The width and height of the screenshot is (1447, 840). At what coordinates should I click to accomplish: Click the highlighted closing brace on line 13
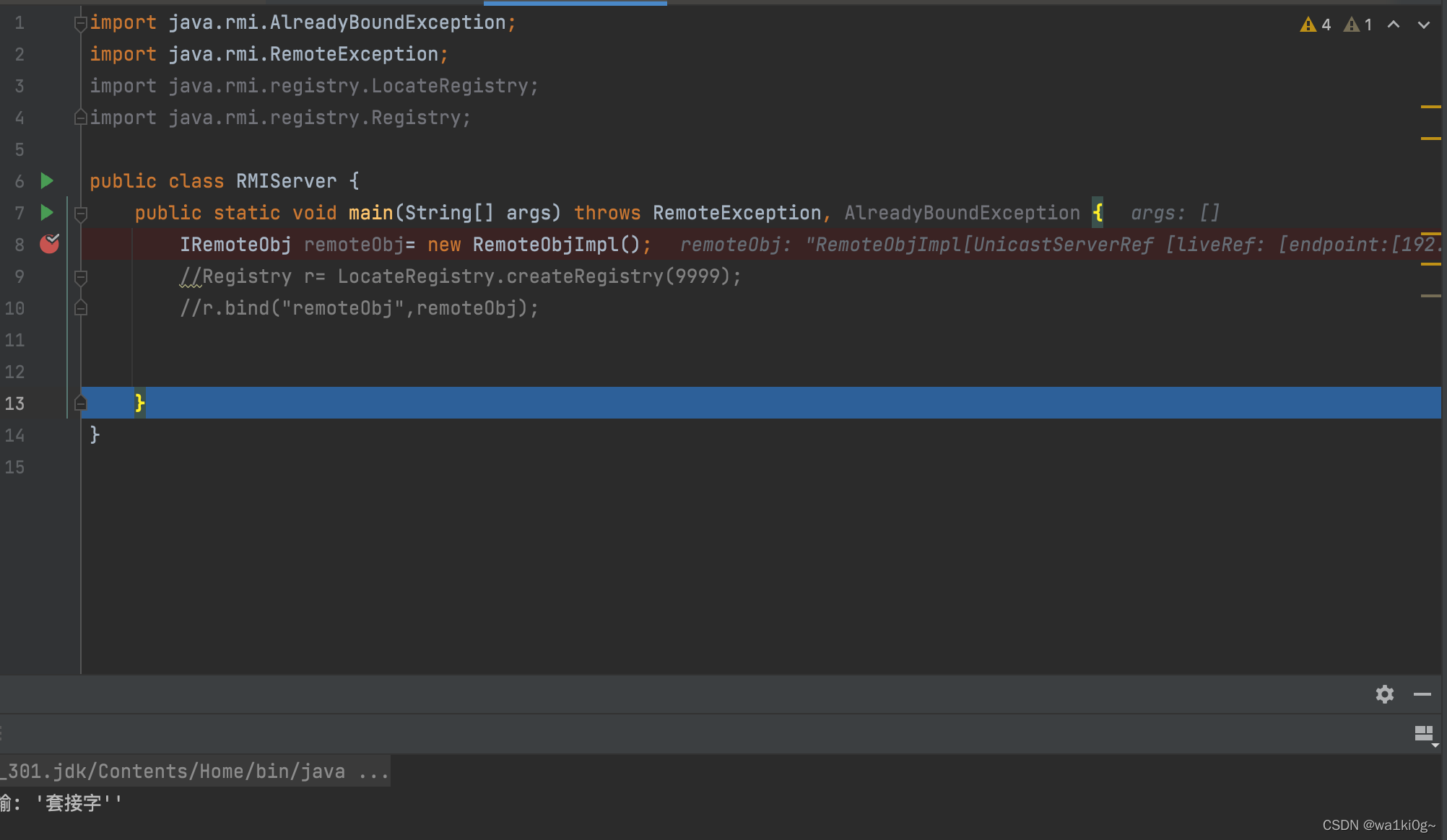pos(140,403)
